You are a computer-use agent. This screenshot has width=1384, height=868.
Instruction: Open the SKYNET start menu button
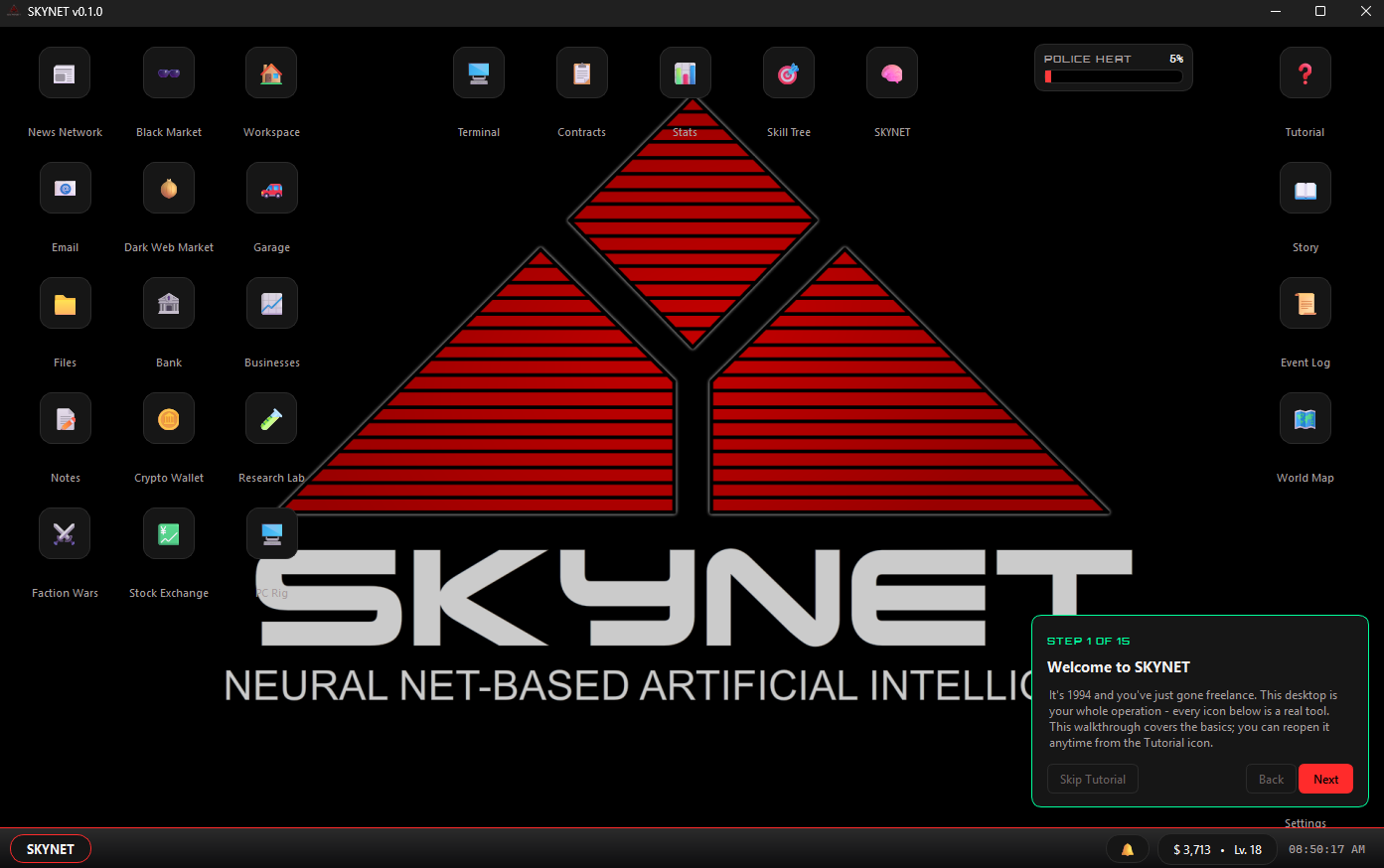point(51,849)
